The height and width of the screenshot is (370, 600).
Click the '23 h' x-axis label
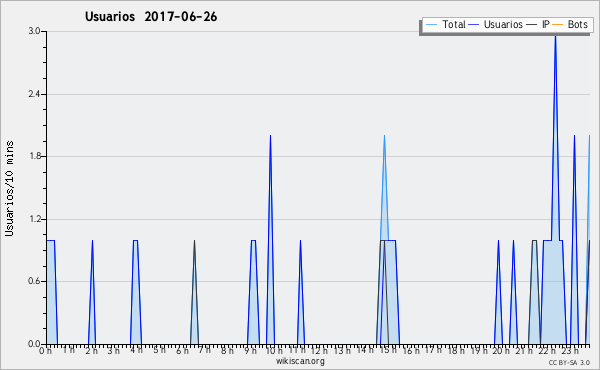(x=569, y=350)
